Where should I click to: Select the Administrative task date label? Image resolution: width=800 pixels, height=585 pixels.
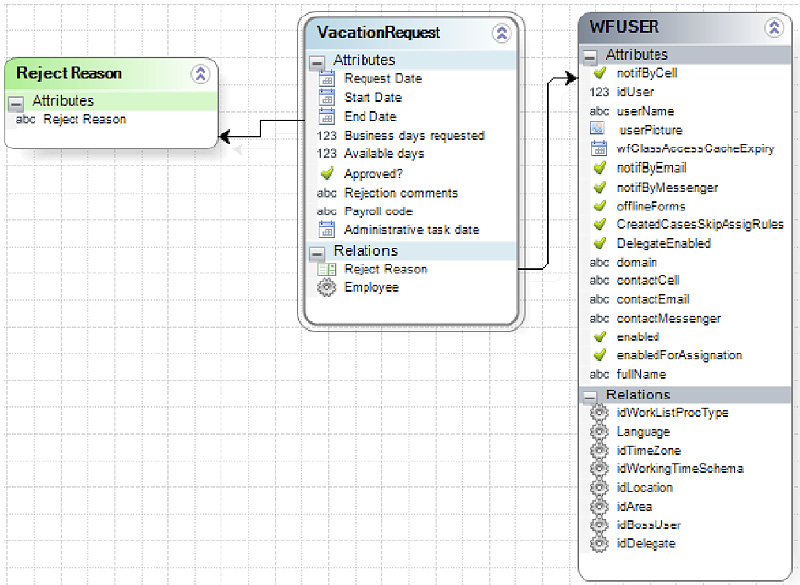412,230
